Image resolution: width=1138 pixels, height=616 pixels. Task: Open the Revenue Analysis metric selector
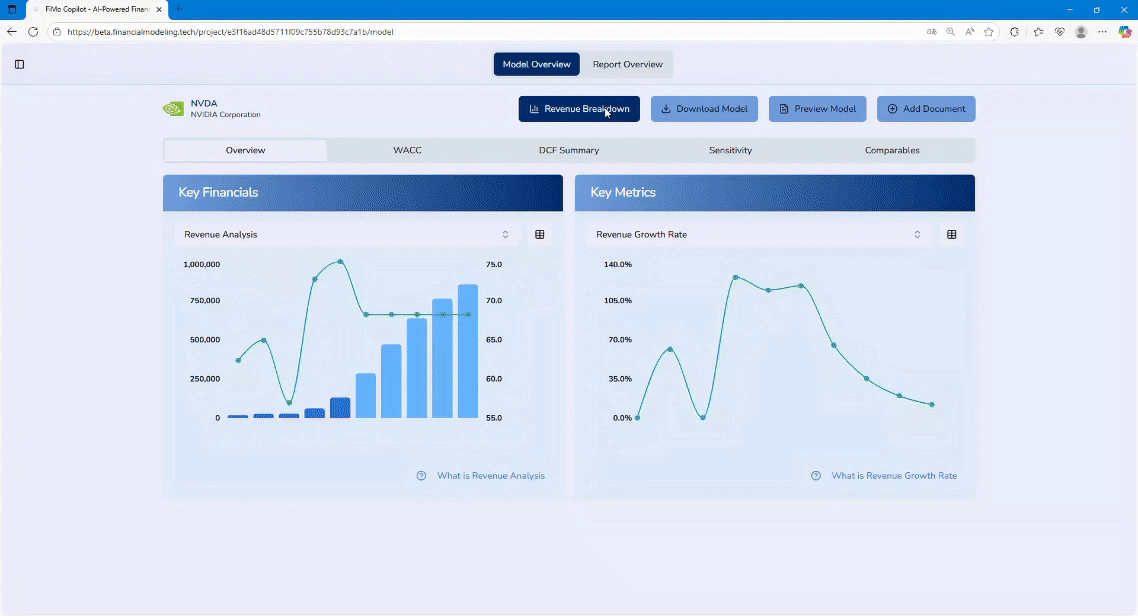[506, 233]
